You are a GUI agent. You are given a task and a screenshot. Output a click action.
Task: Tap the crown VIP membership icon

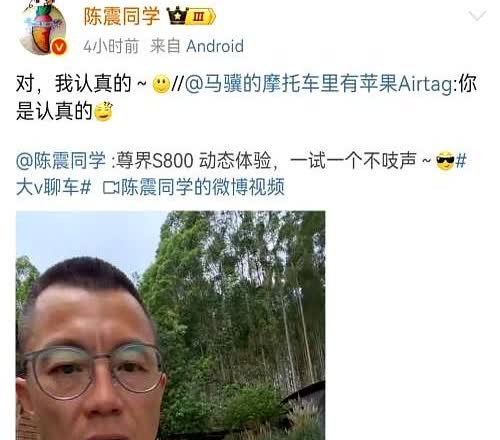178,16
